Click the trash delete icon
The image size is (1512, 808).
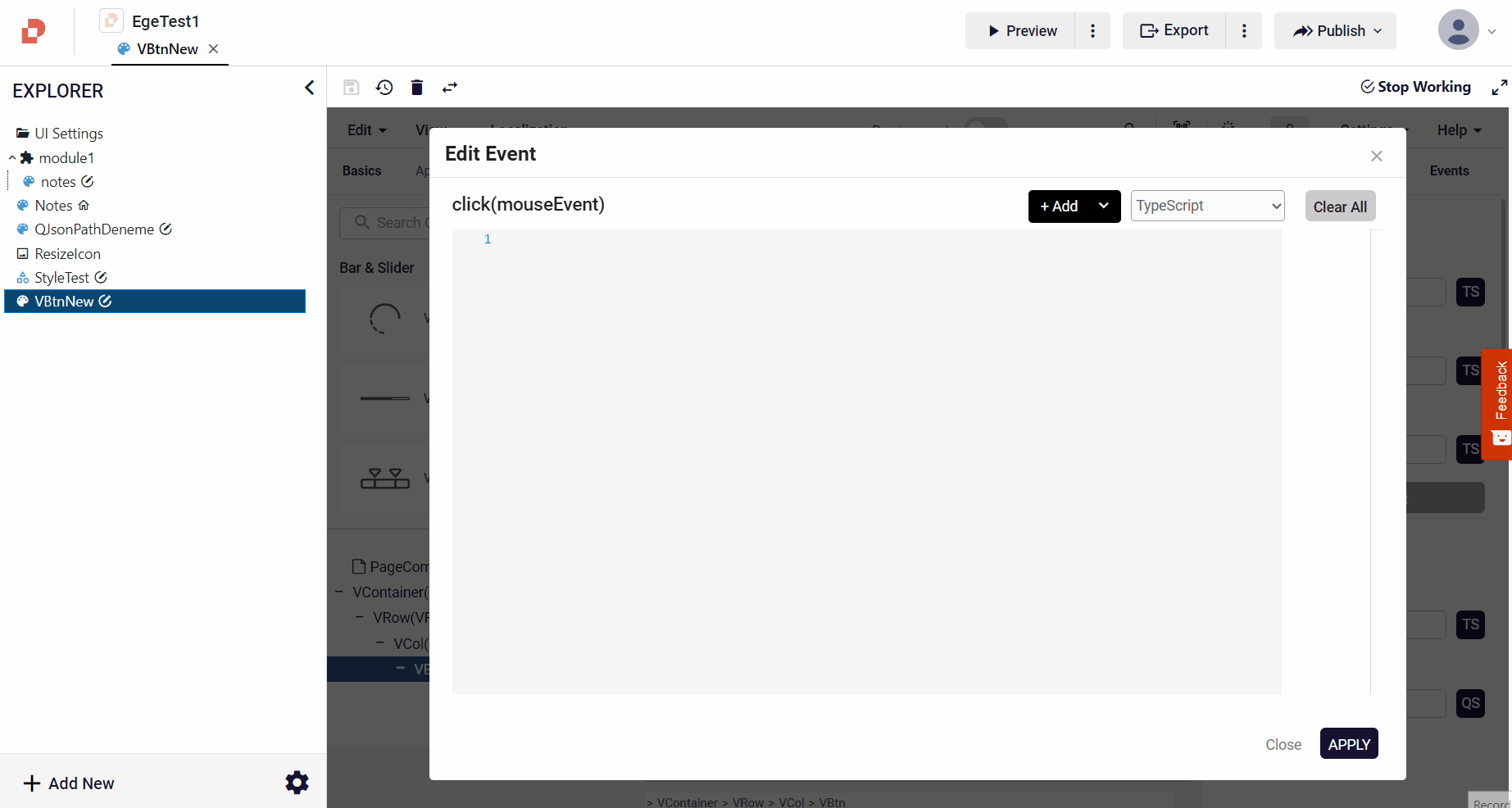(417, 88)
